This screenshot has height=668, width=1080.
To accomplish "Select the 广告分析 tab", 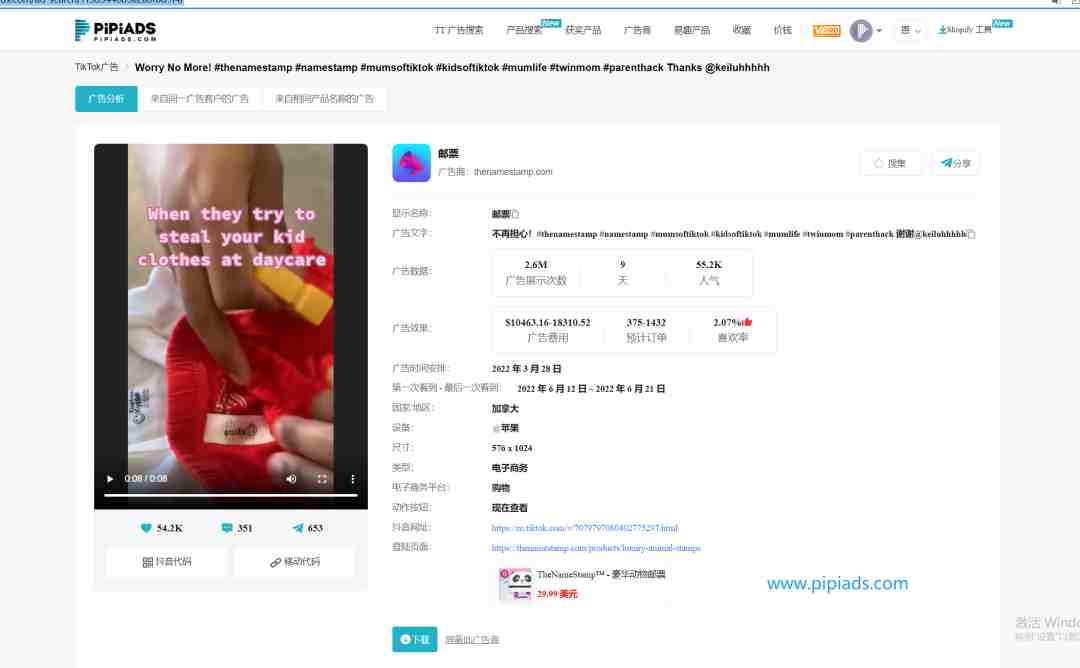I will coord(106,98).
